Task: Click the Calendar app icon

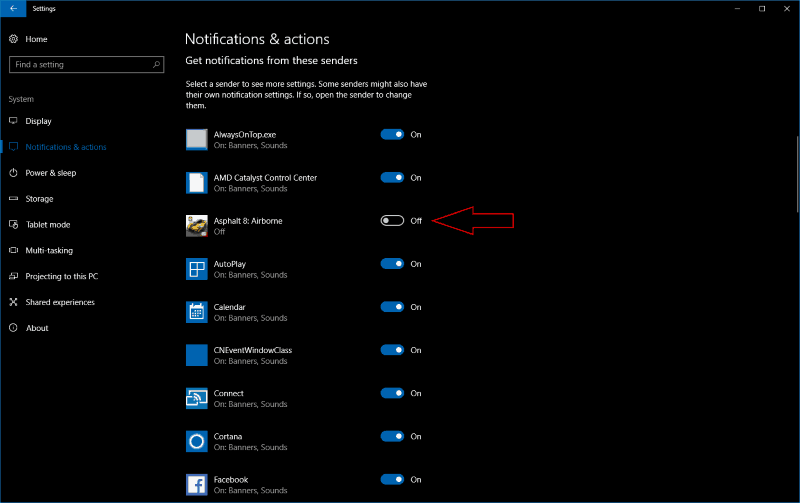Action: coord(196,312)
